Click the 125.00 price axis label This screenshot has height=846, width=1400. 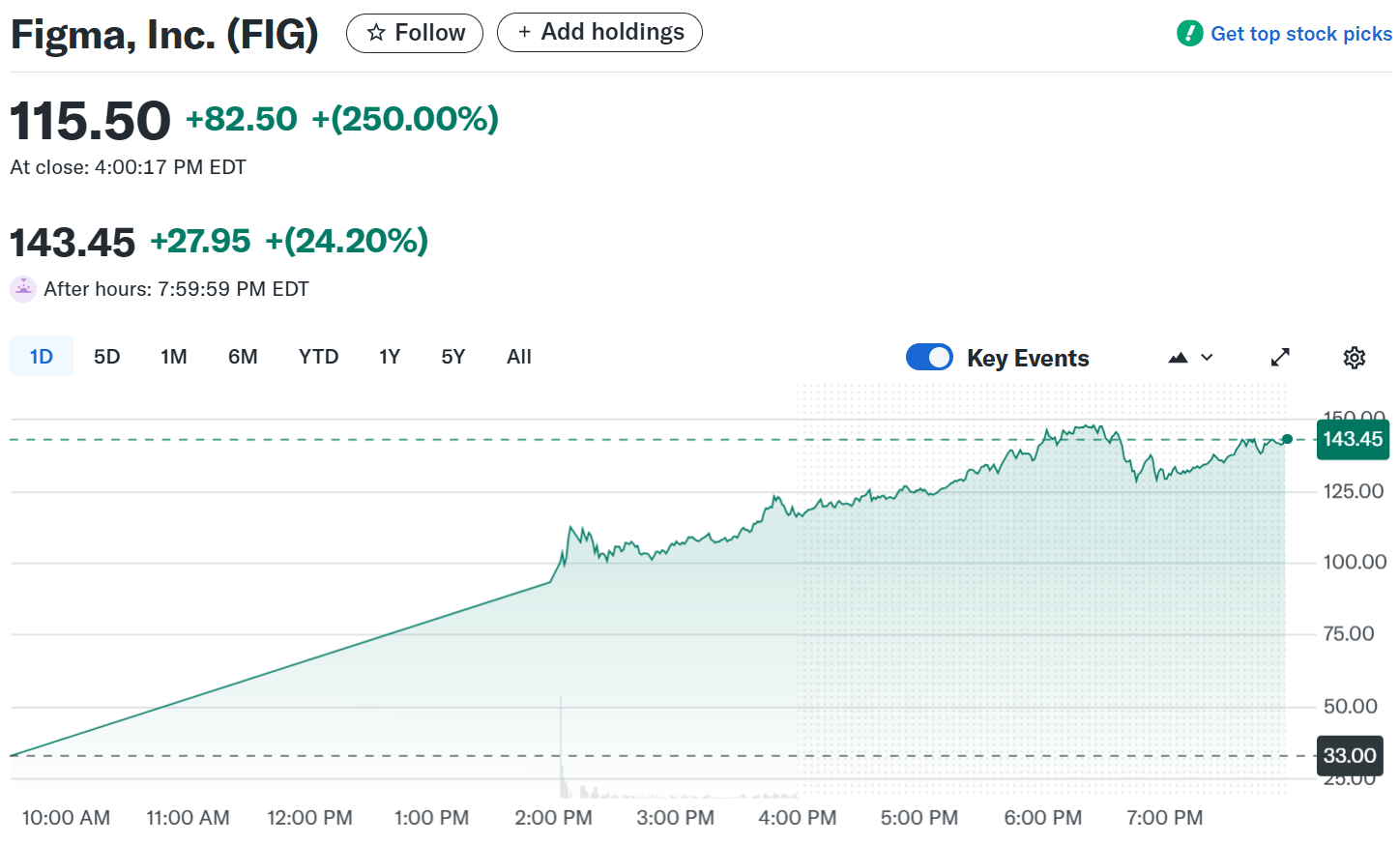[1354, 491]
